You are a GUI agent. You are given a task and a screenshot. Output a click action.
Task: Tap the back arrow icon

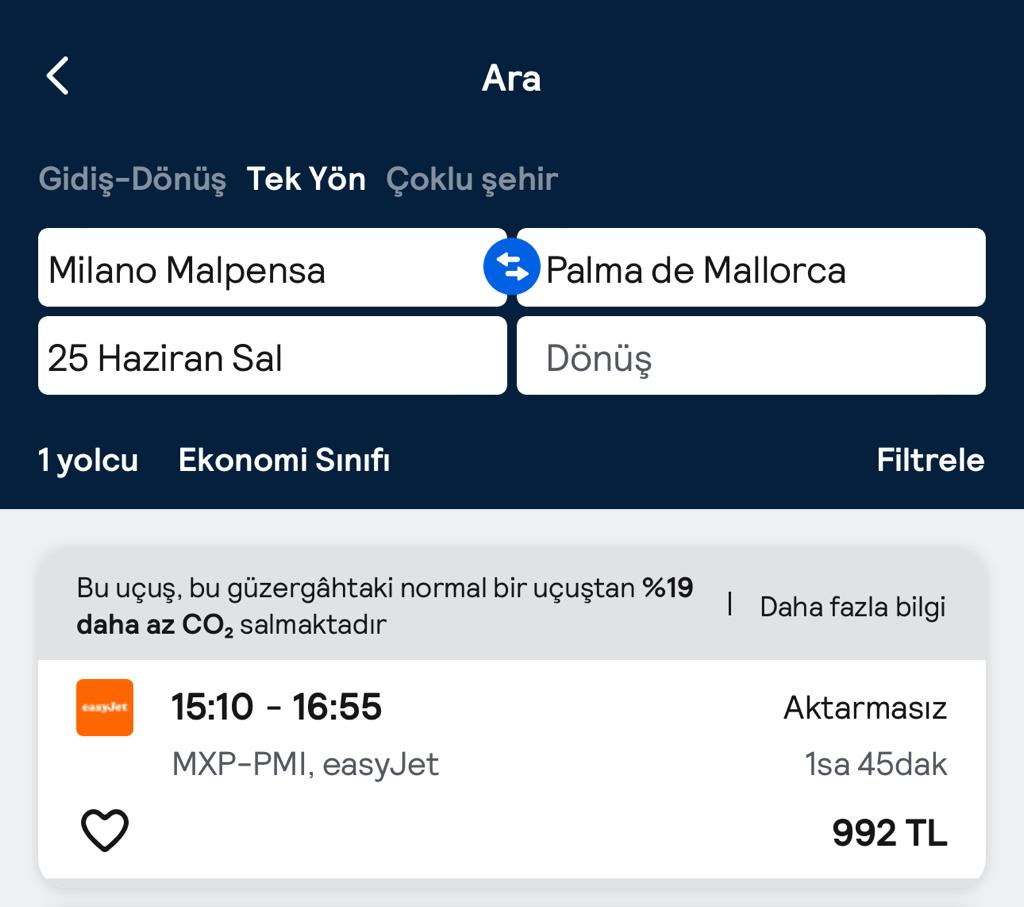[x=58, y=76]
